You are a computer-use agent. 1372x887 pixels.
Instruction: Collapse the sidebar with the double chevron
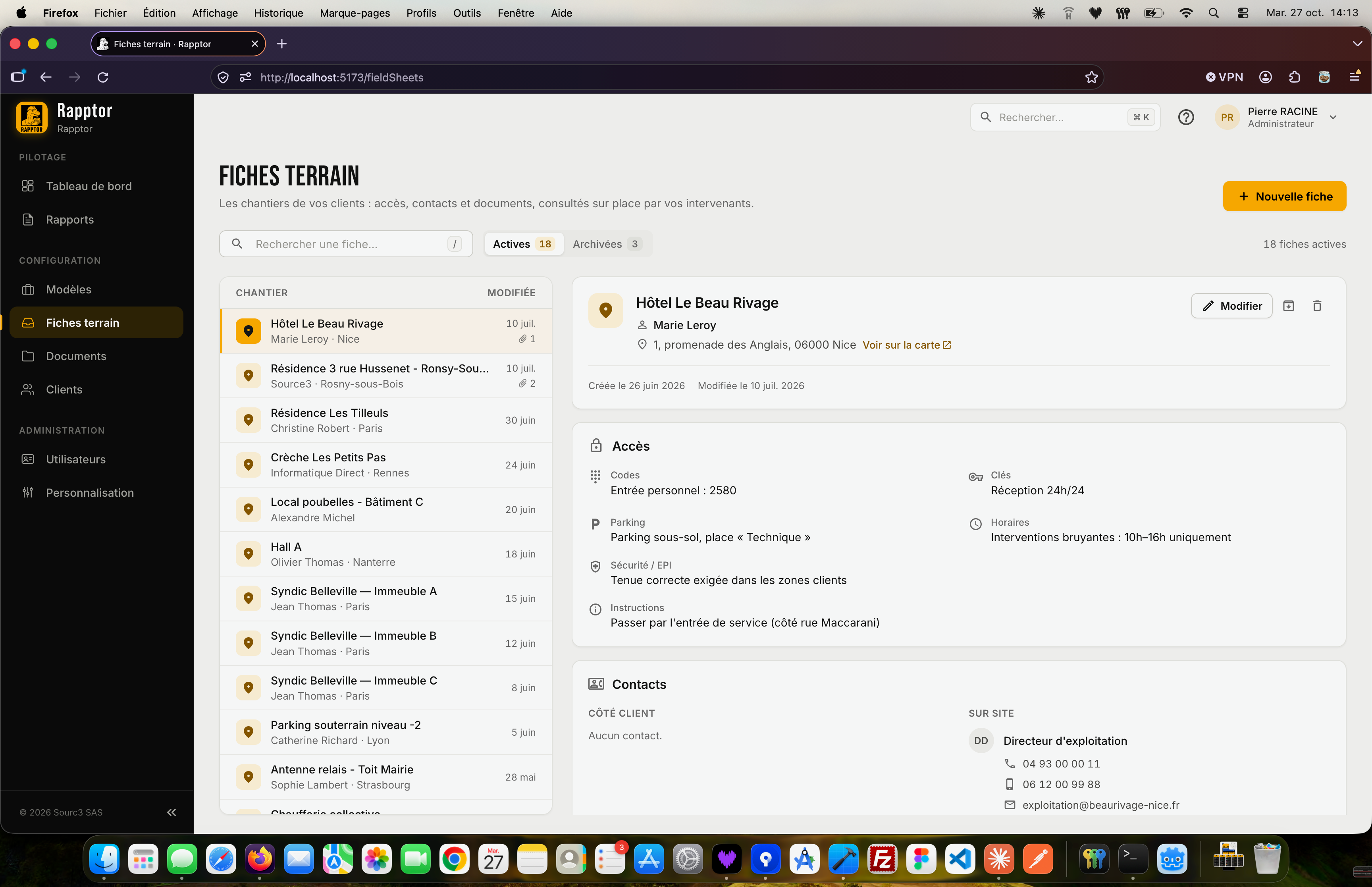pos(171,812)
